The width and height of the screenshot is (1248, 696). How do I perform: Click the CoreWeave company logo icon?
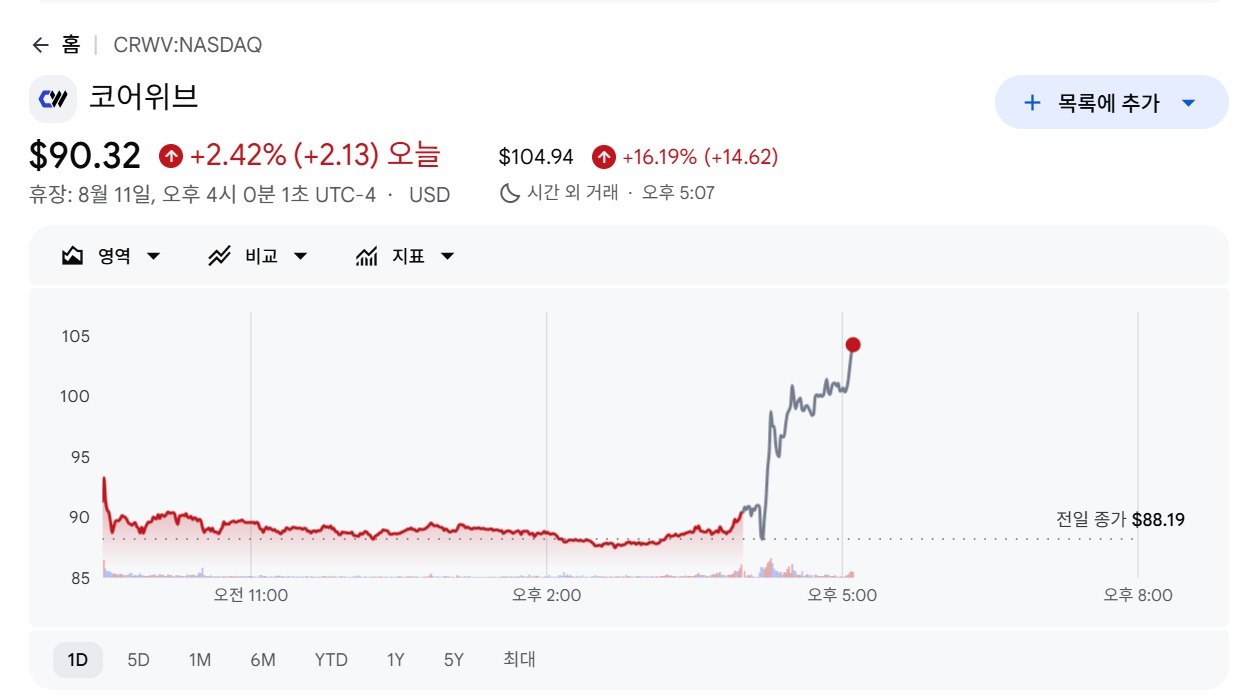(x=52, y=98)
